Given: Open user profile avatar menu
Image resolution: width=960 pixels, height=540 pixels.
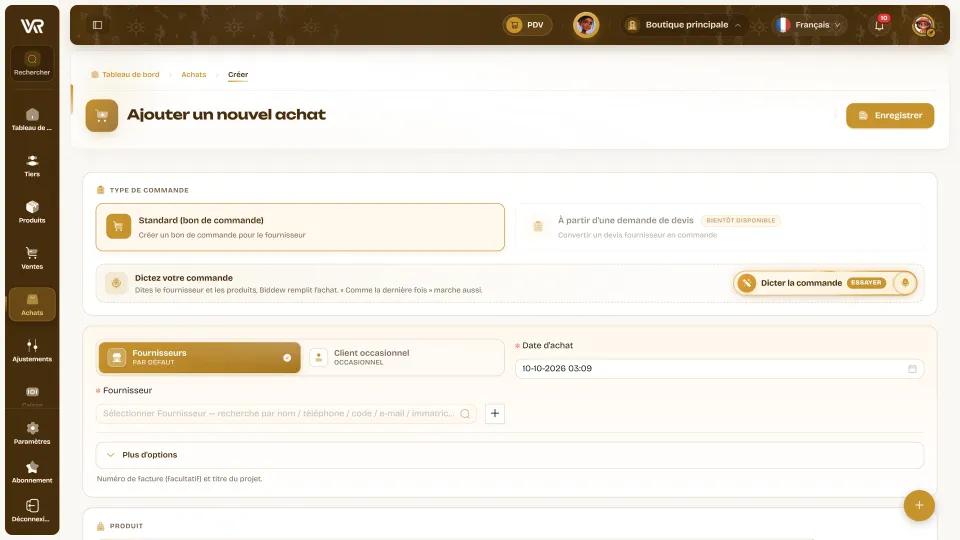Looking at the screenshot, I should pyautogui.click(x=923, y=25).
